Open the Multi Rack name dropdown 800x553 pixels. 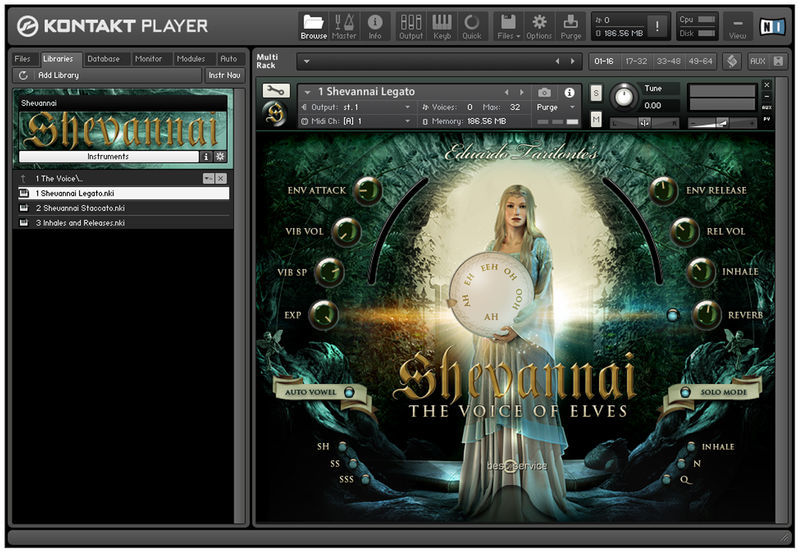307,62
